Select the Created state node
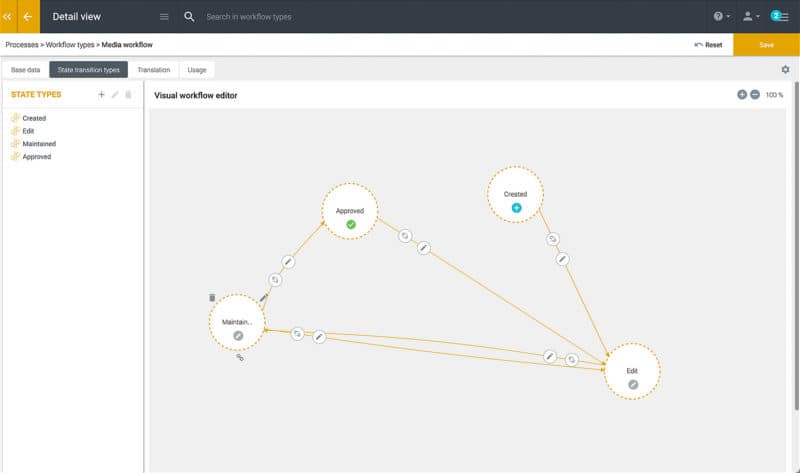The width and height of the screenshot is (800, 473). [515, 194]
